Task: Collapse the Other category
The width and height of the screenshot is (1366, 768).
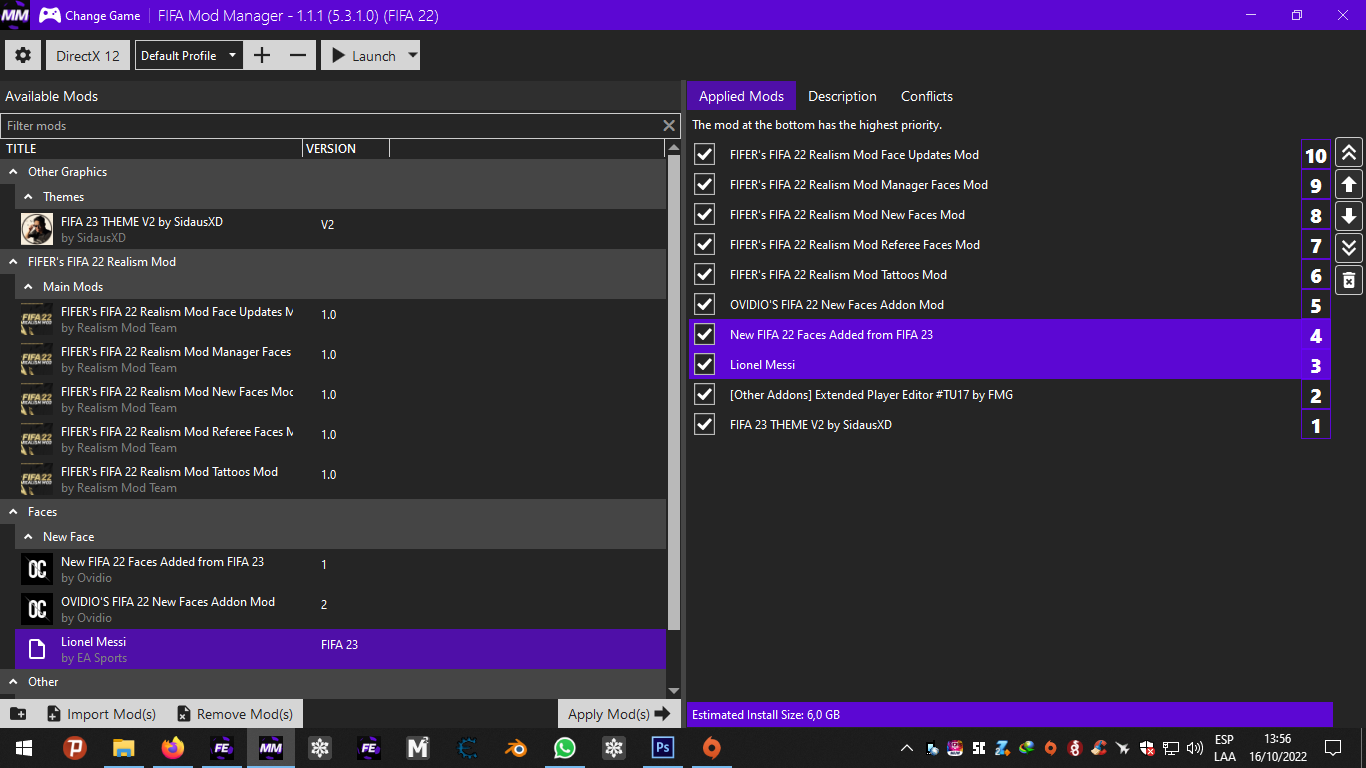Action: pyautogui.click(x=14, y=682)
